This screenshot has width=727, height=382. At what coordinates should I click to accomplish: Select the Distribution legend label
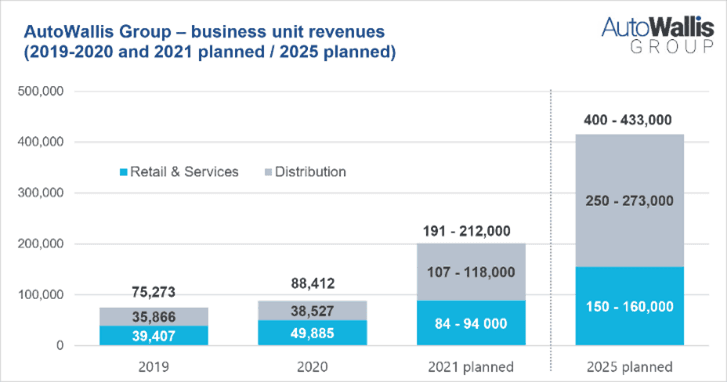(310, 172)
